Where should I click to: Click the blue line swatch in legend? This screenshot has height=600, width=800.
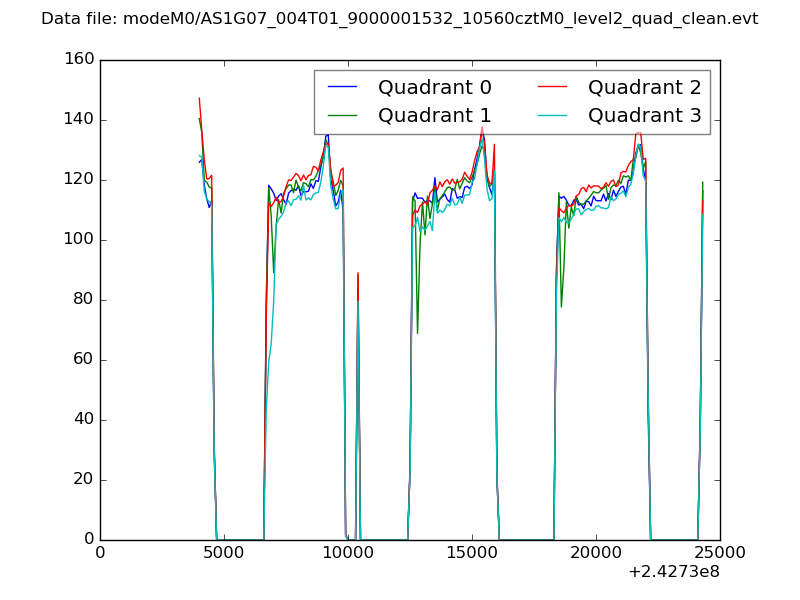(343, 88)
